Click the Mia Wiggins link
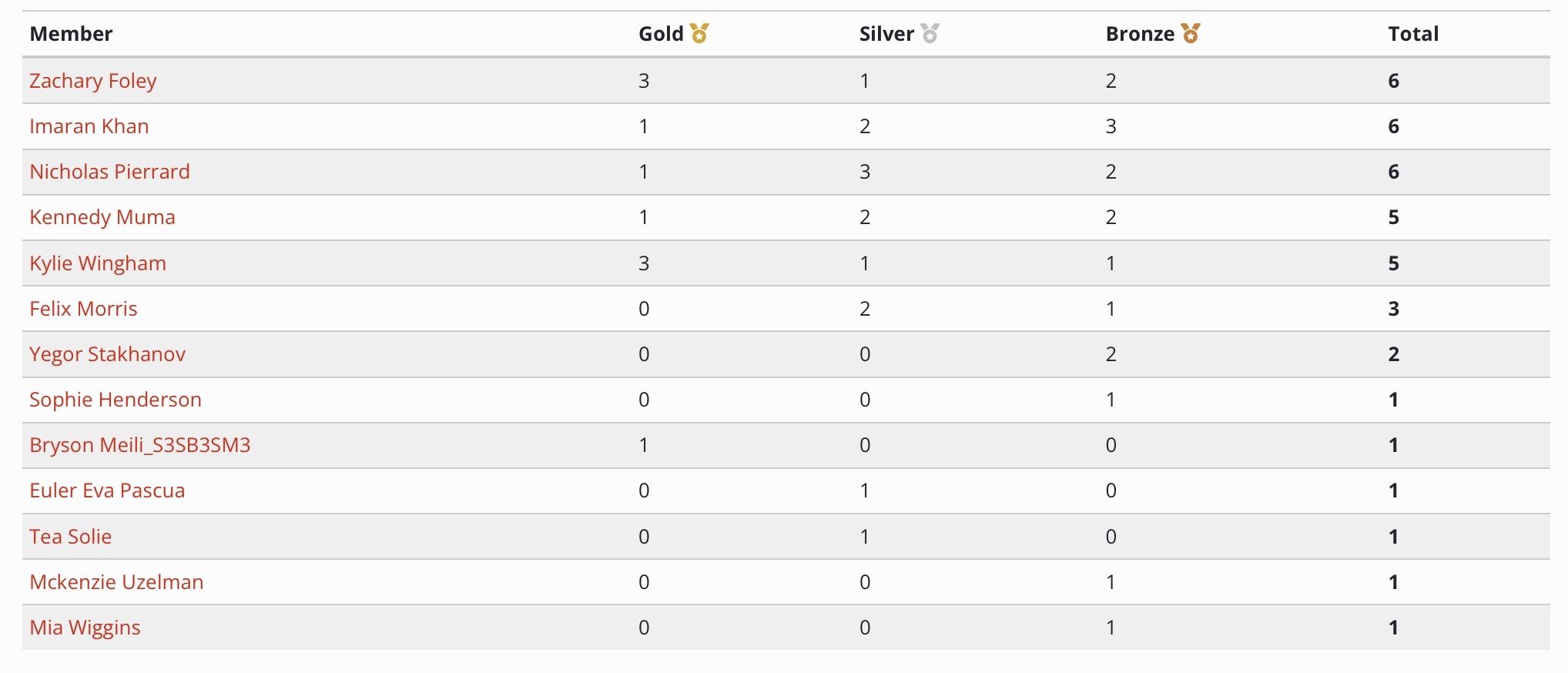Viewport: 1568px width, 673px height. point(85,628)
